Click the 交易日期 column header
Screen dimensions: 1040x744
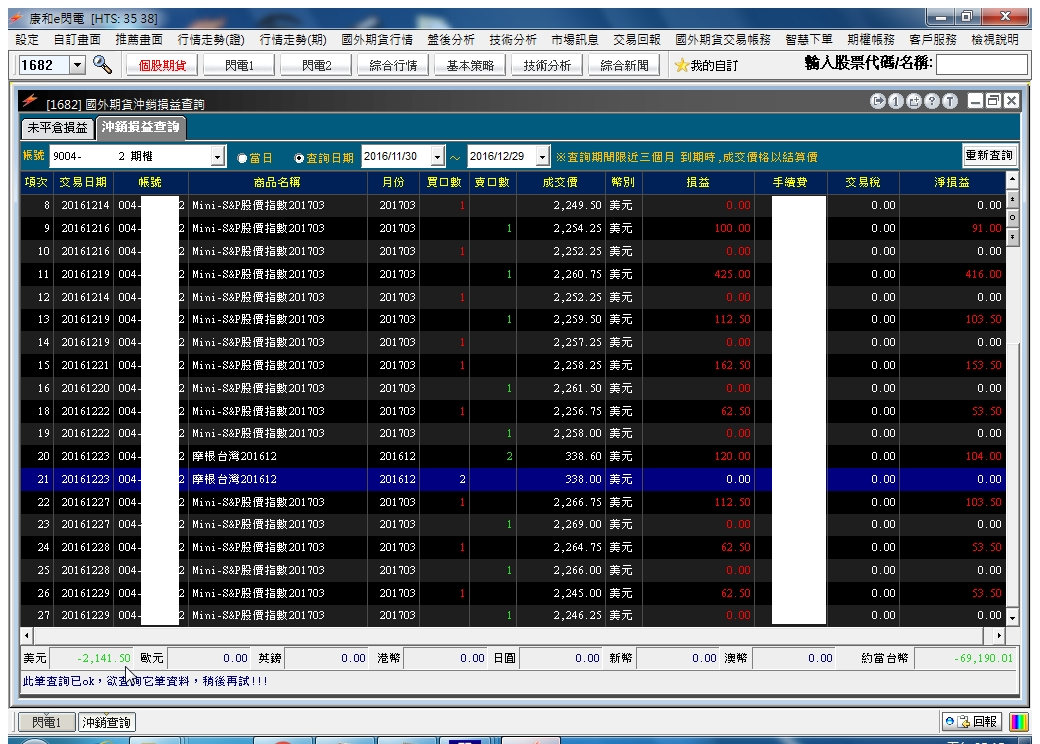(83, 182)
